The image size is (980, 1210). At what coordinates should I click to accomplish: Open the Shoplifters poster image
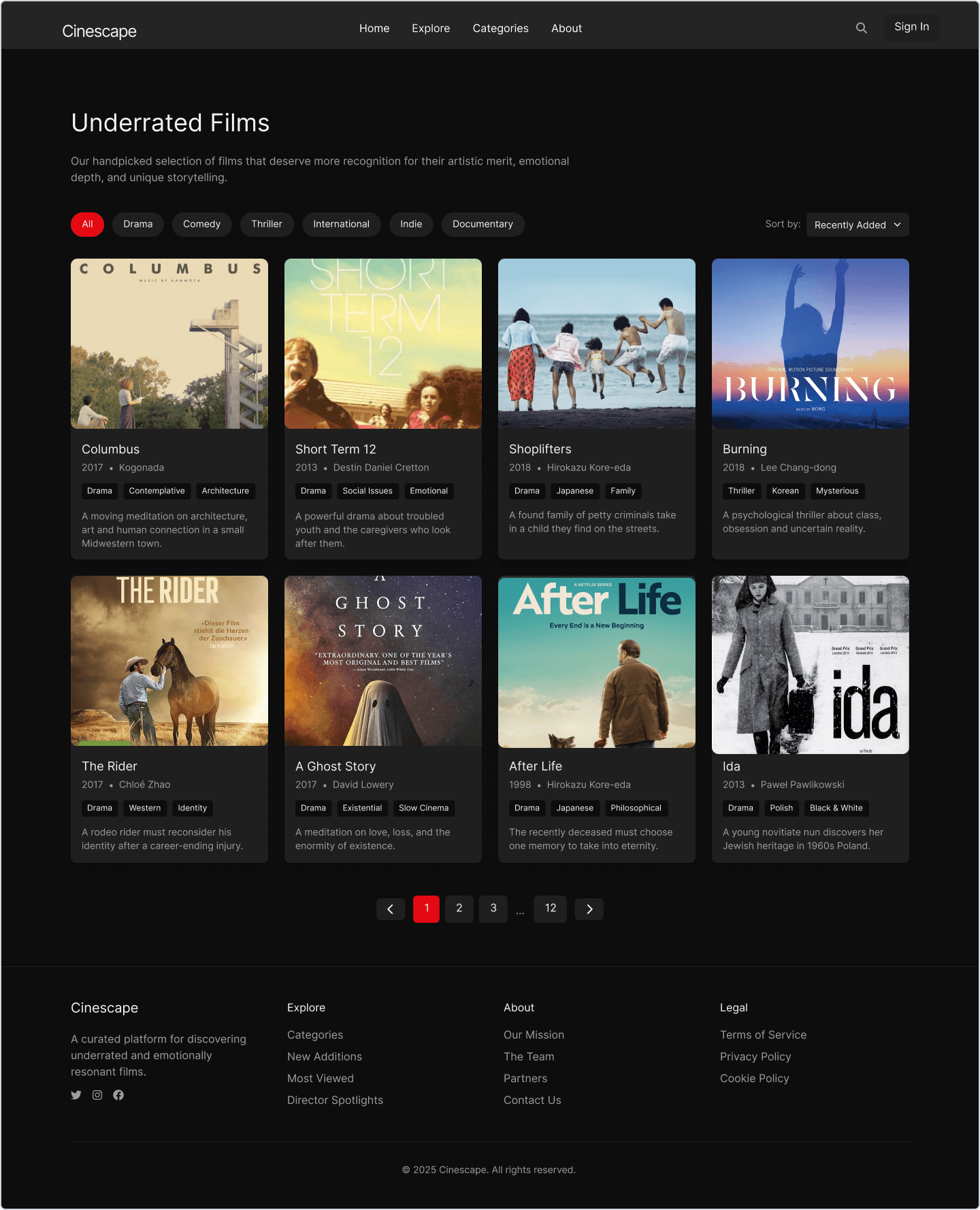click(x=597, y=344)
